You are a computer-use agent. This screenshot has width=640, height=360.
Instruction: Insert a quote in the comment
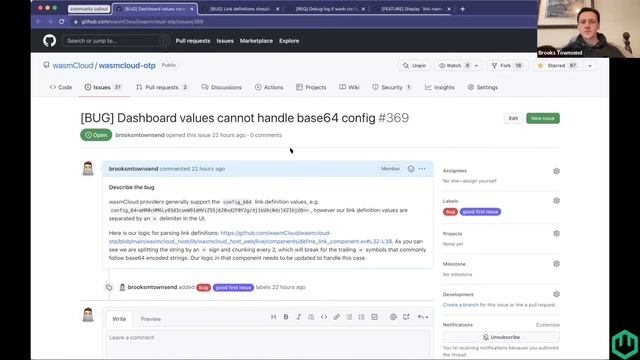coord(311,317)
